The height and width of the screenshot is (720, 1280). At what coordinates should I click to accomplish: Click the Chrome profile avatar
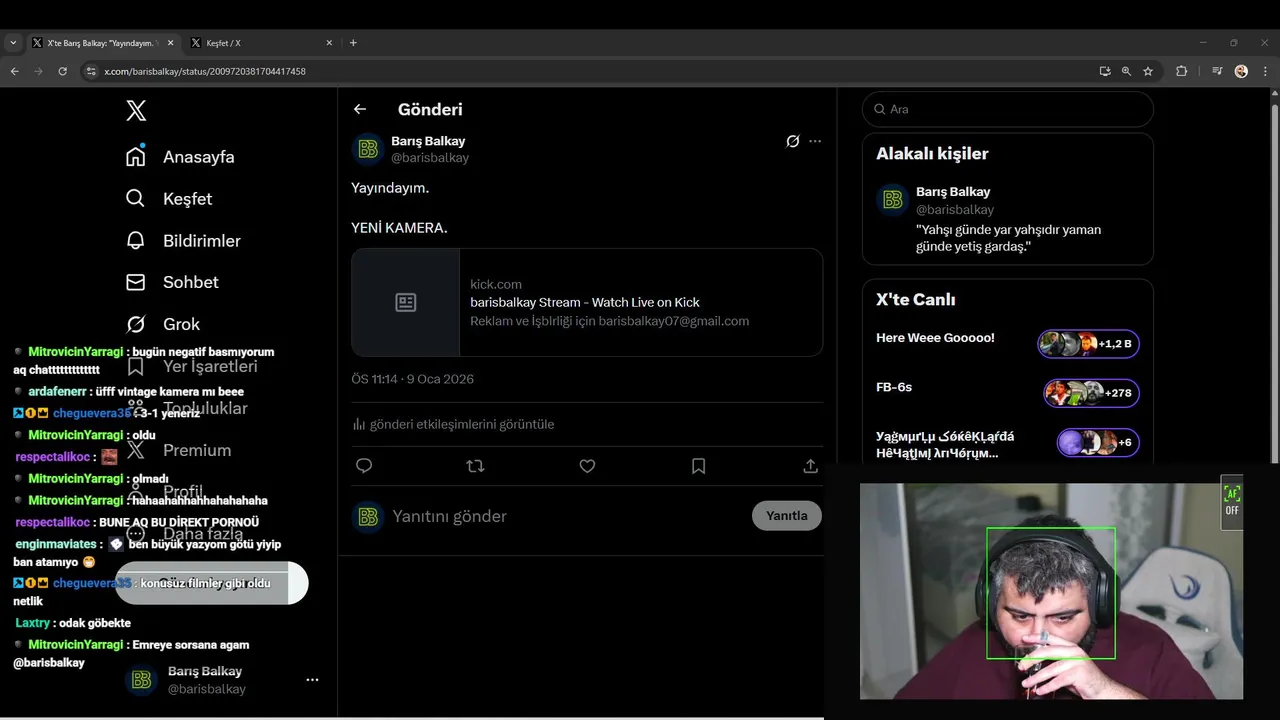coord(1241,71)
